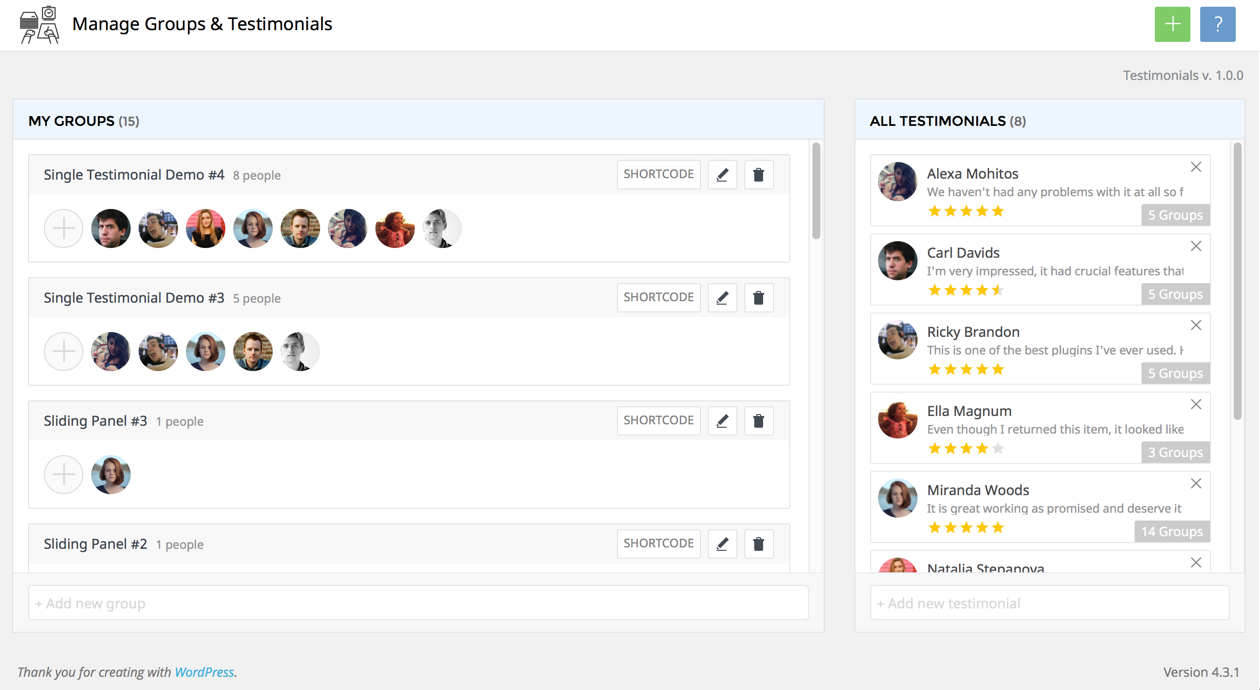
Task: Click the My Groups panel scrollbar
Action: 816,191
